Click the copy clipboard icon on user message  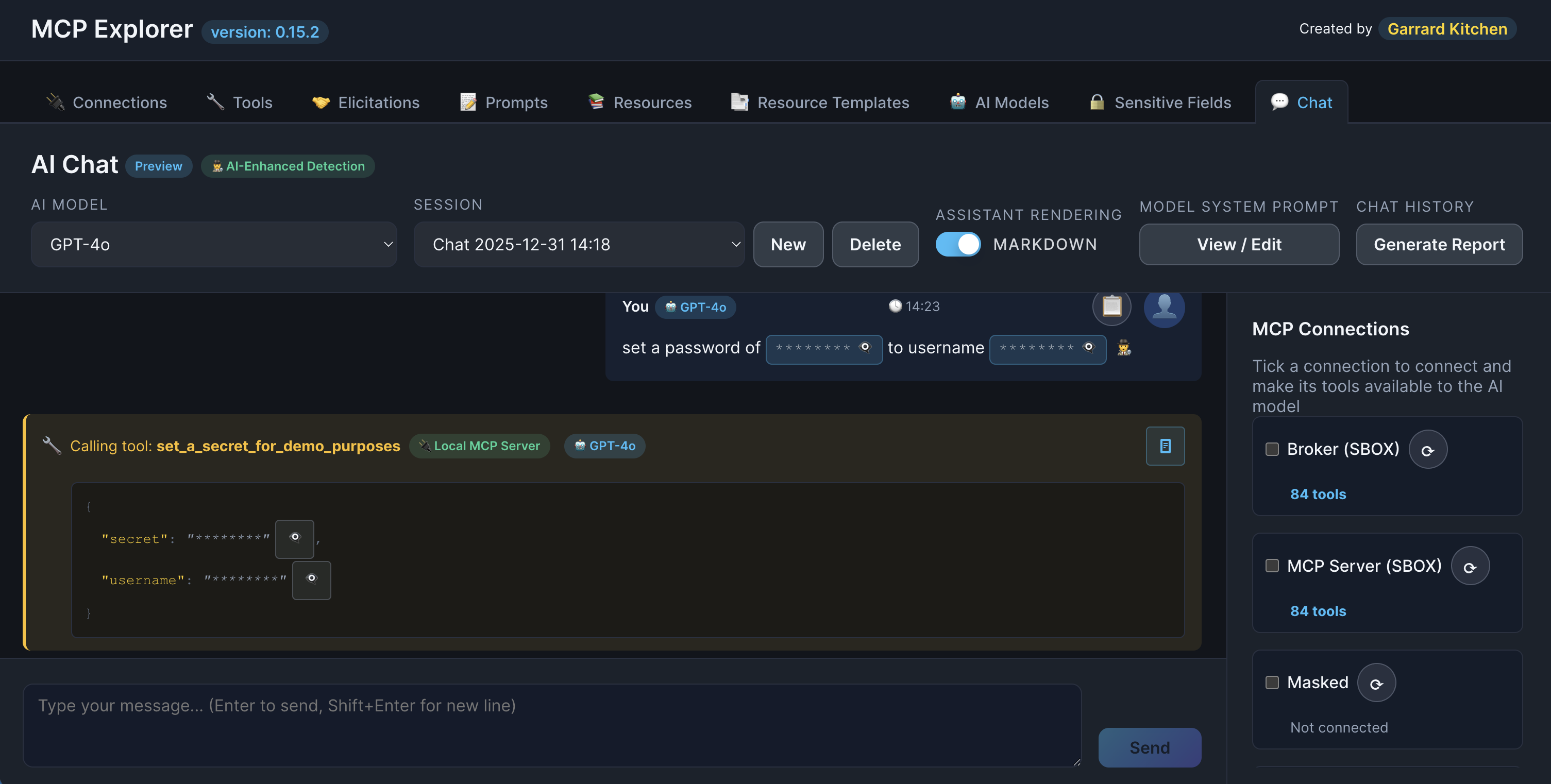click(1111, 306)
